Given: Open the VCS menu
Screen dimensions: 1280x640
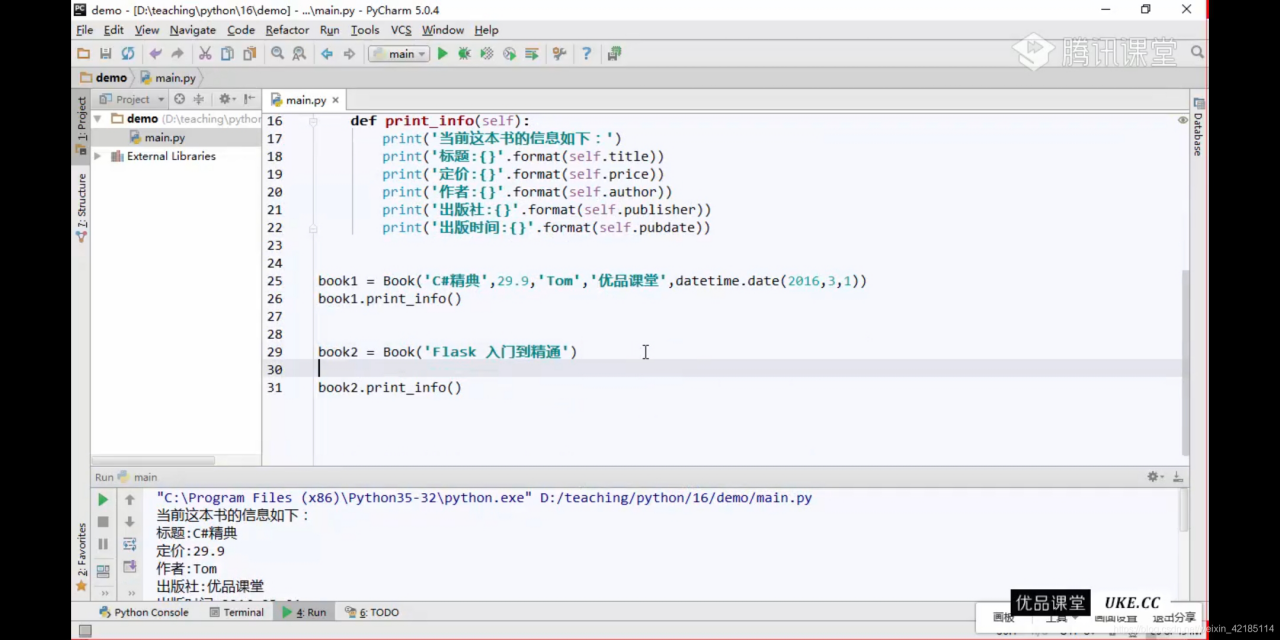Looking at the screenshot, I should 401,30.
